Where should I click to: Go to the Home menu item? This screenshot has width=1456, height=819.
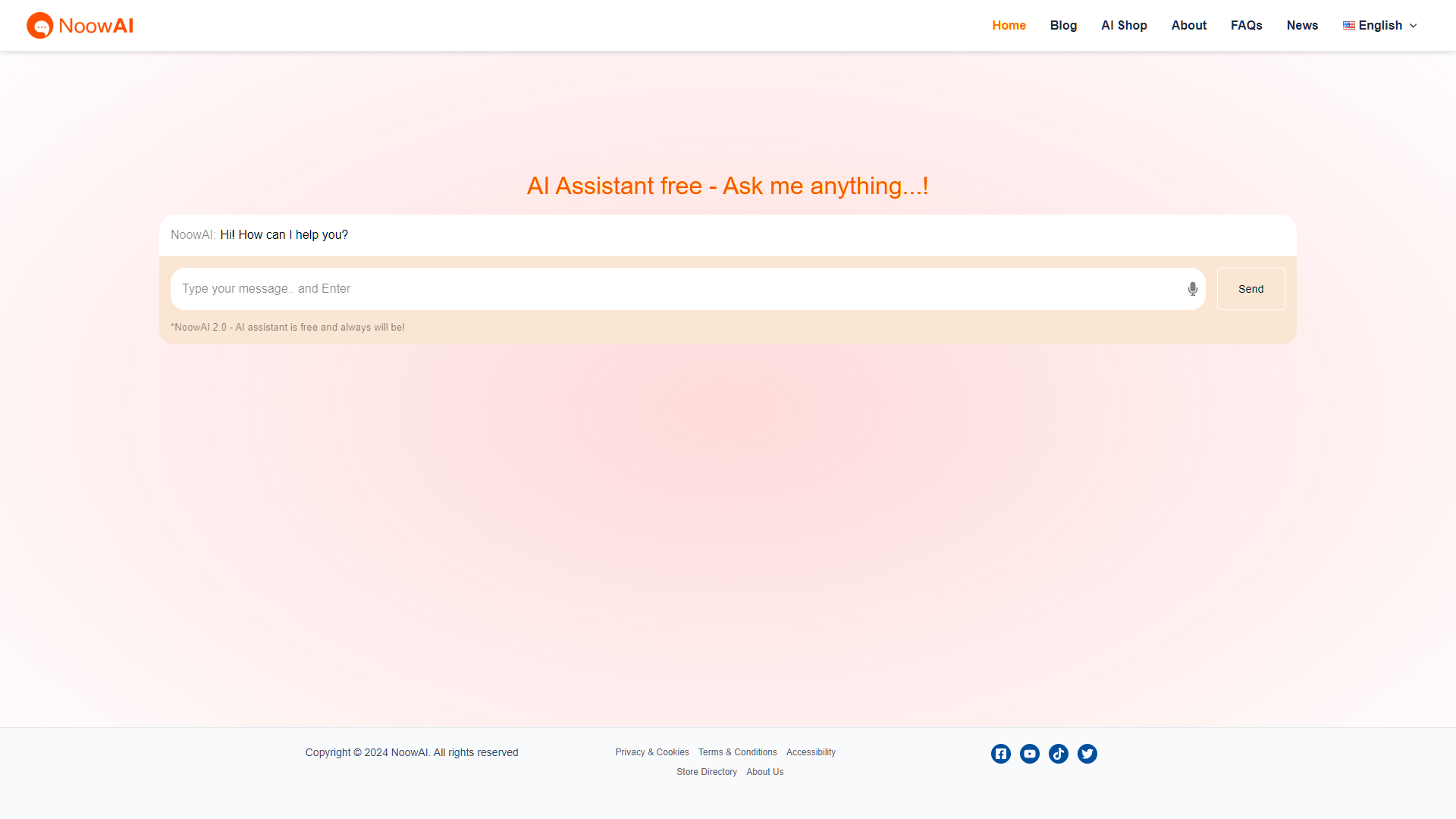(x=1009, y=26)
